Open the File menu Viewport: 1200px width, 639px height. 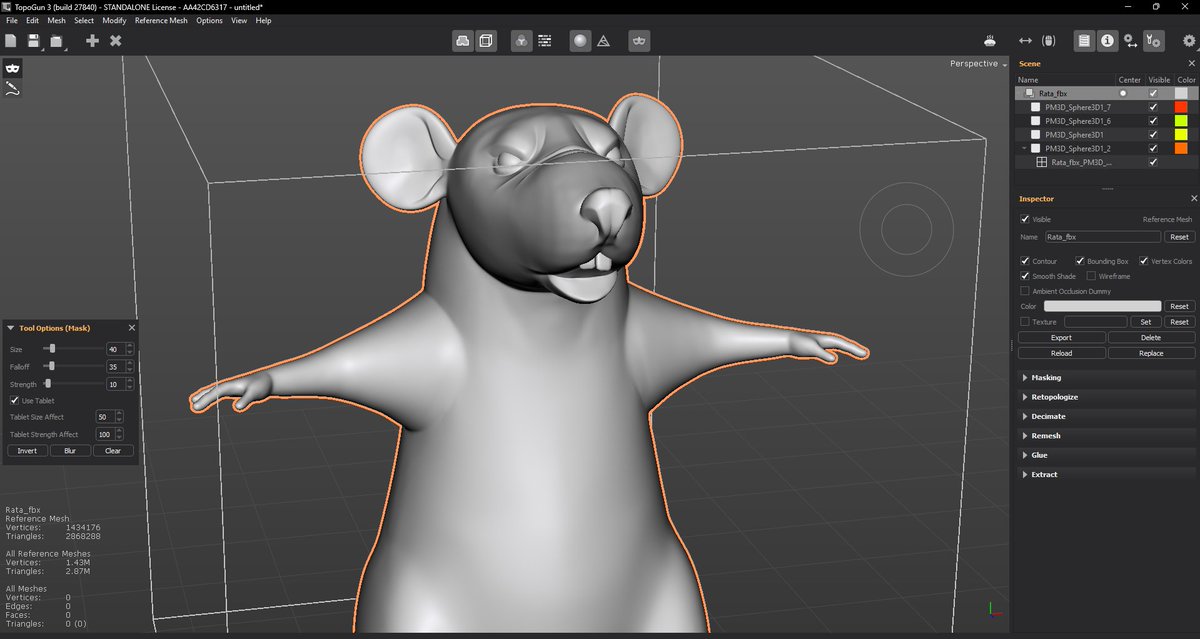(x=12, y=20)
